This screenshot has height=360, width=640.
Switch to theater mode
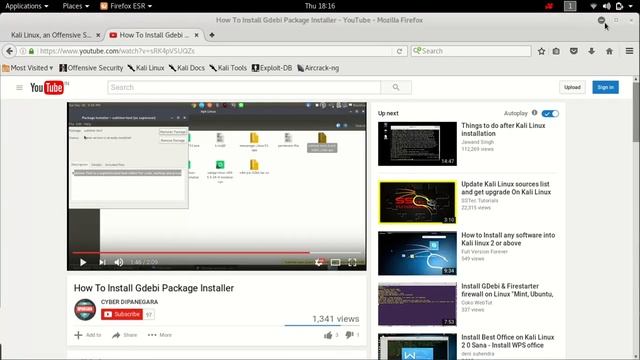336,262
